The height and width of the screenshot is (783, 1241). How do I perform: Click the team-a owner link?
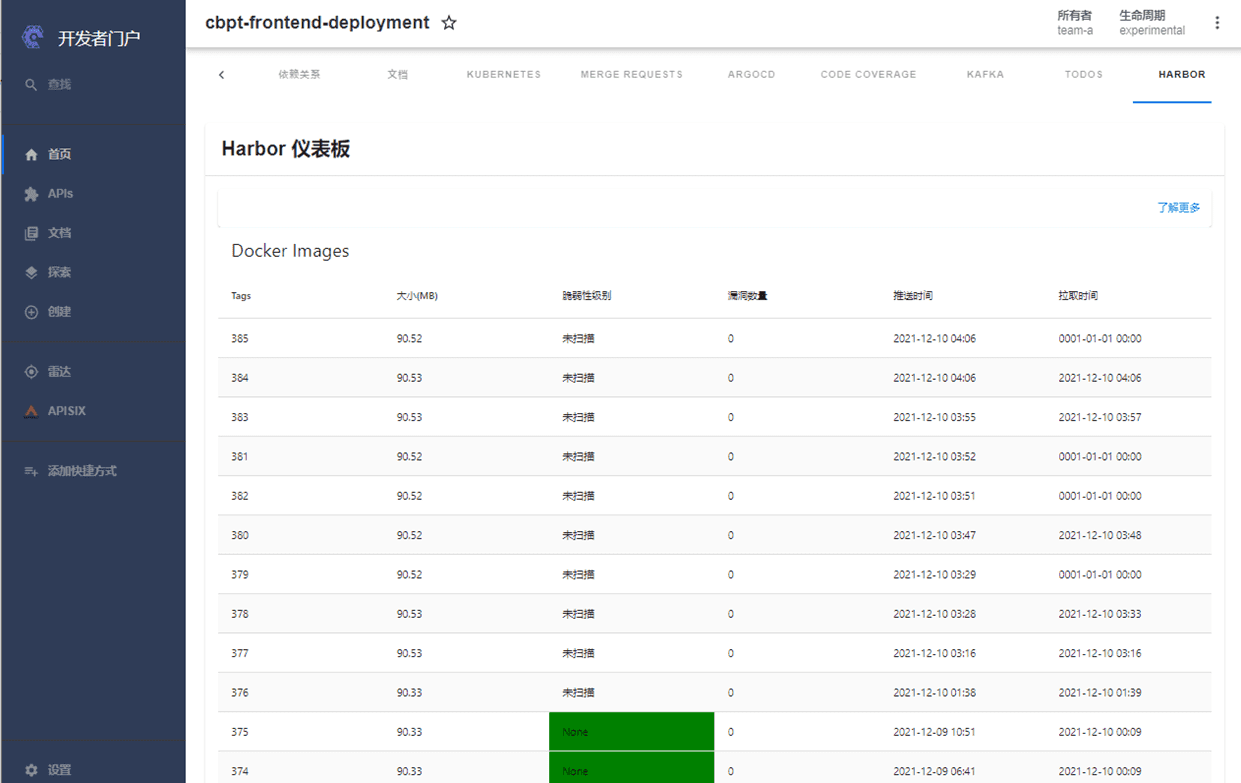point(1075,31)
